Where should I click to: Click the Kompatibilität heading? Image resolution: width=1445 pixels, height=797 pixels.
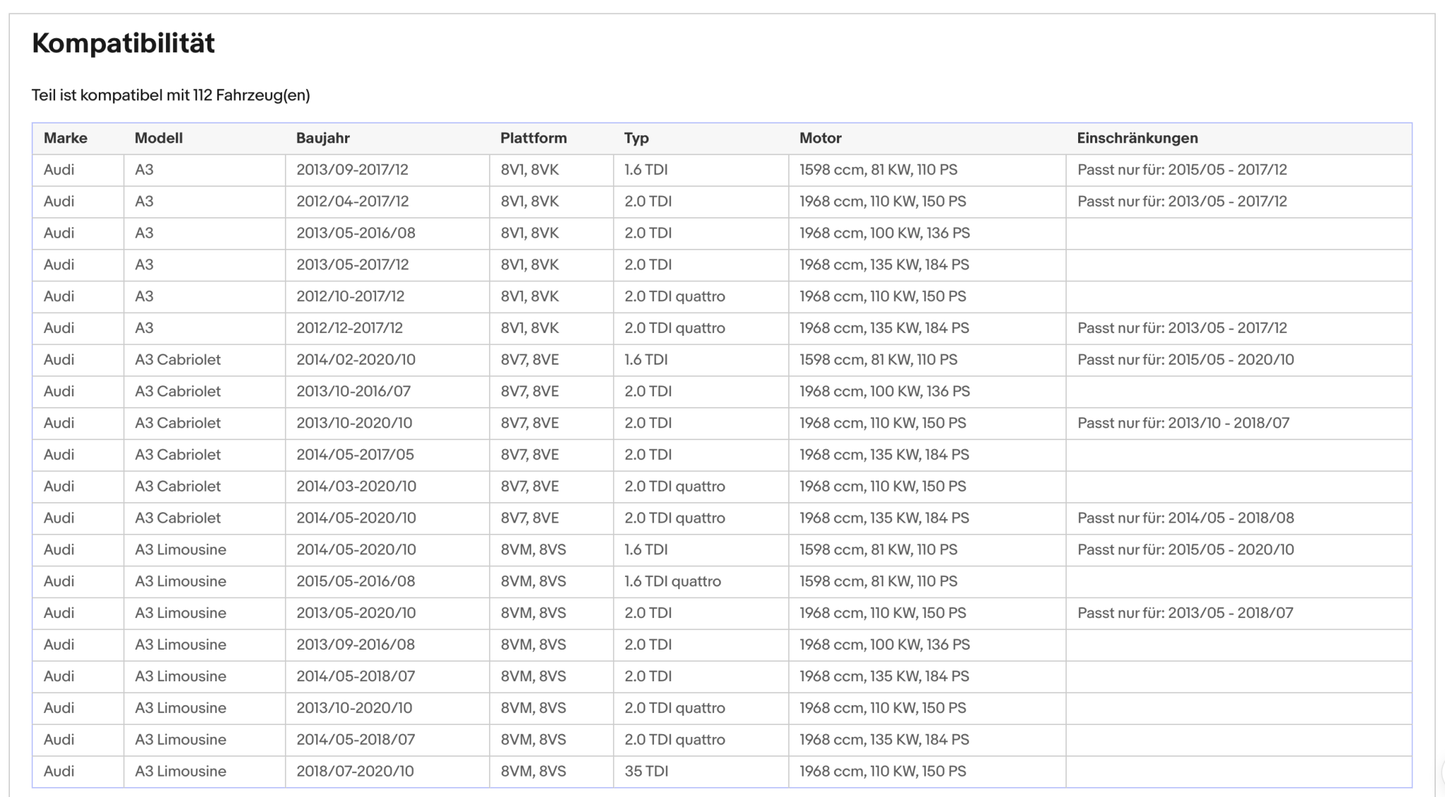pos(123,43)
